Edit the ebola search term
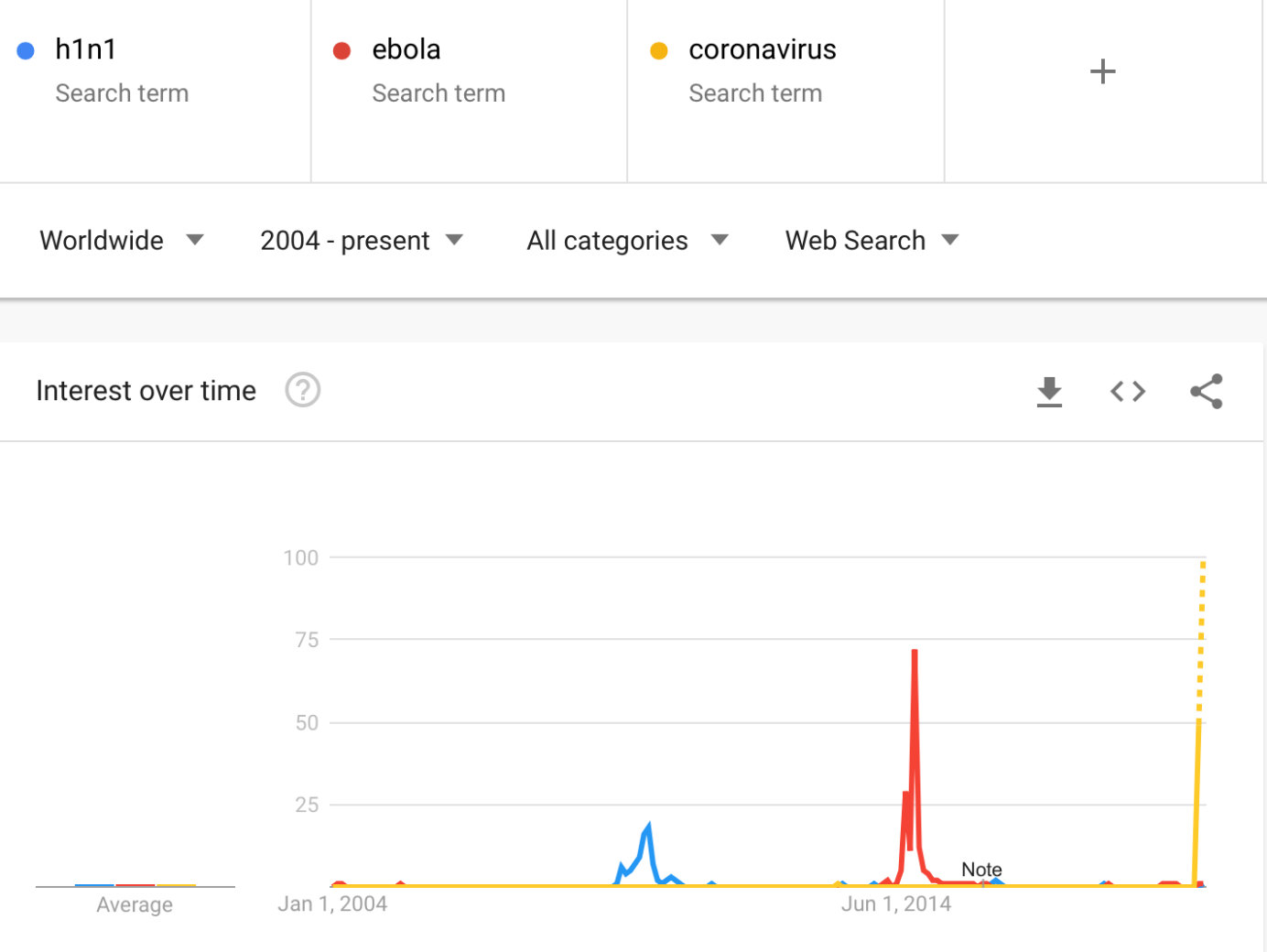1267x952 pixels. pyautogui.click(x=406, y=49)
